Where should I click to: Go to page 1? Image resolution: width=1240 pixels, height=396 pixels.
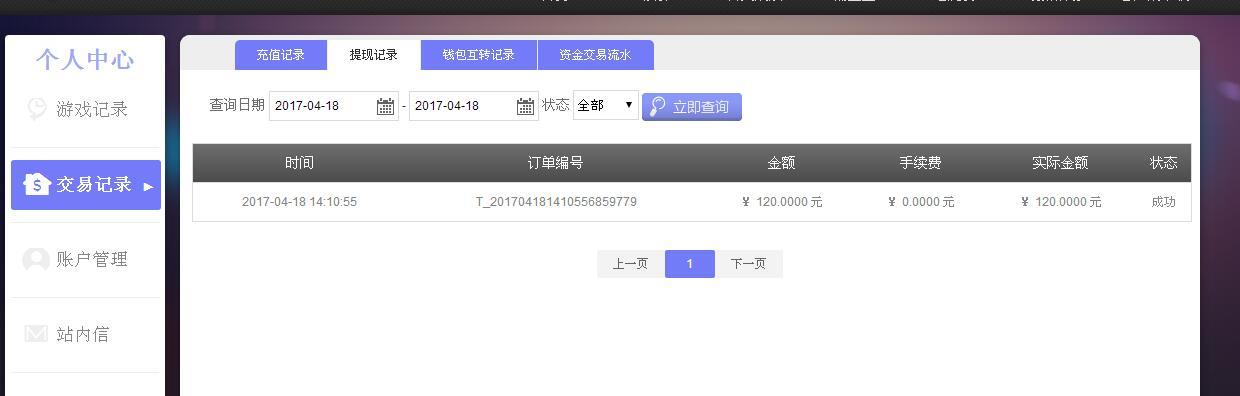[690, 264]
